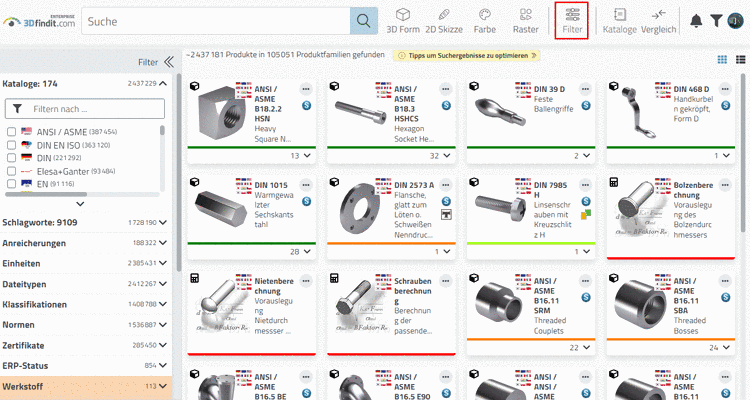Check the DIN EN ISO catalog checkbox
Viewport: 750px width, 400px height.
click(11, 145)
